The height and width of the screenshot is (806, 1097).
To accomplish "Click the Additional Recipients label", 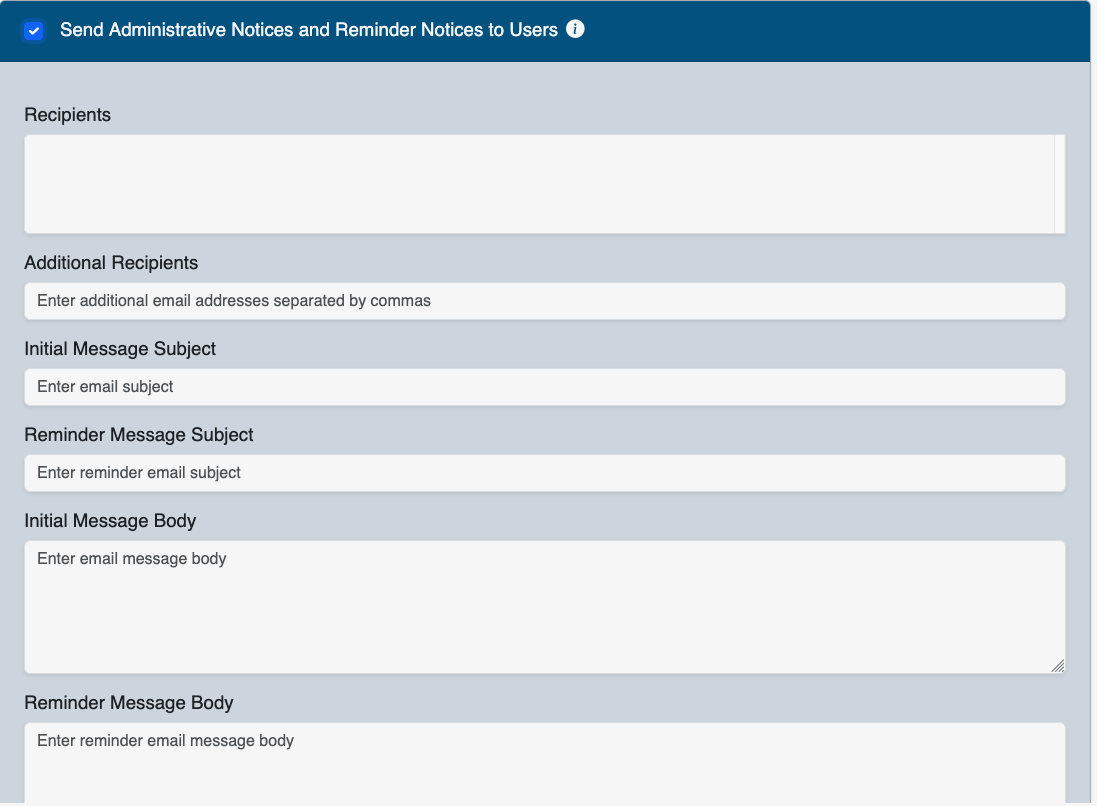I will (x=111, y=263).
